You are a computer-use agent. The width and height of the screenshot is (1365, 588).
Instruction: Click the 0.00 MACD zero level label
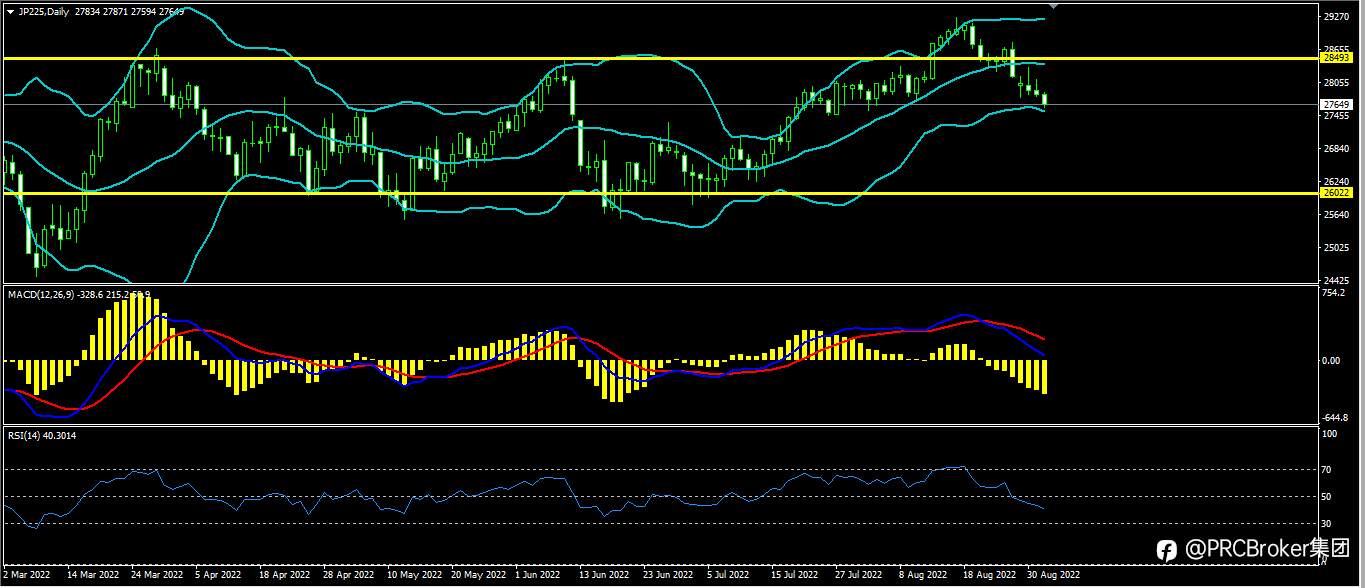(x=1332, y=360)
